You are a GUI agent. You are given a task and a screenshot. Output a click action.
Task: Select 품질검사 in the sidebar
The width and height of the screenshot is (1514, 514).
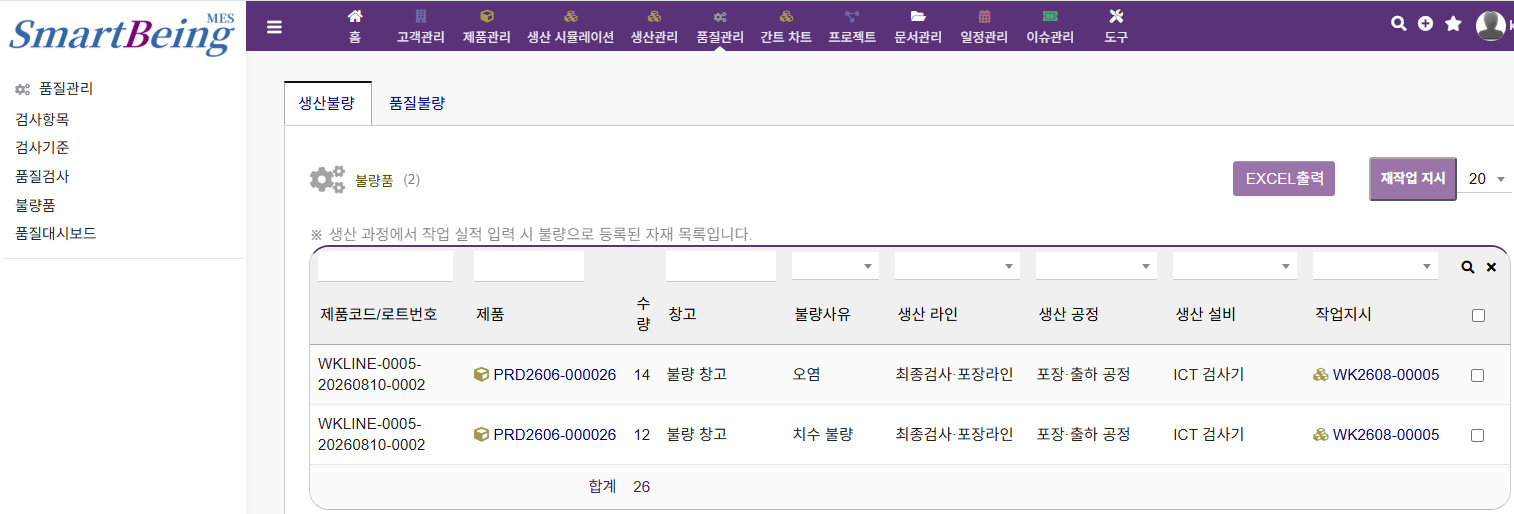pyautogui.click(x=42, y=176)
